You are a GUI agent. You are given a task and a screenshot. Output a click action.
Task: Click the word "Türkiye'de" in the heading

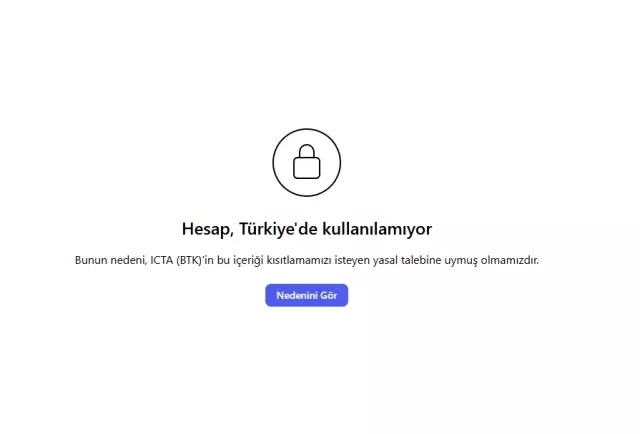tap(278, 229)
